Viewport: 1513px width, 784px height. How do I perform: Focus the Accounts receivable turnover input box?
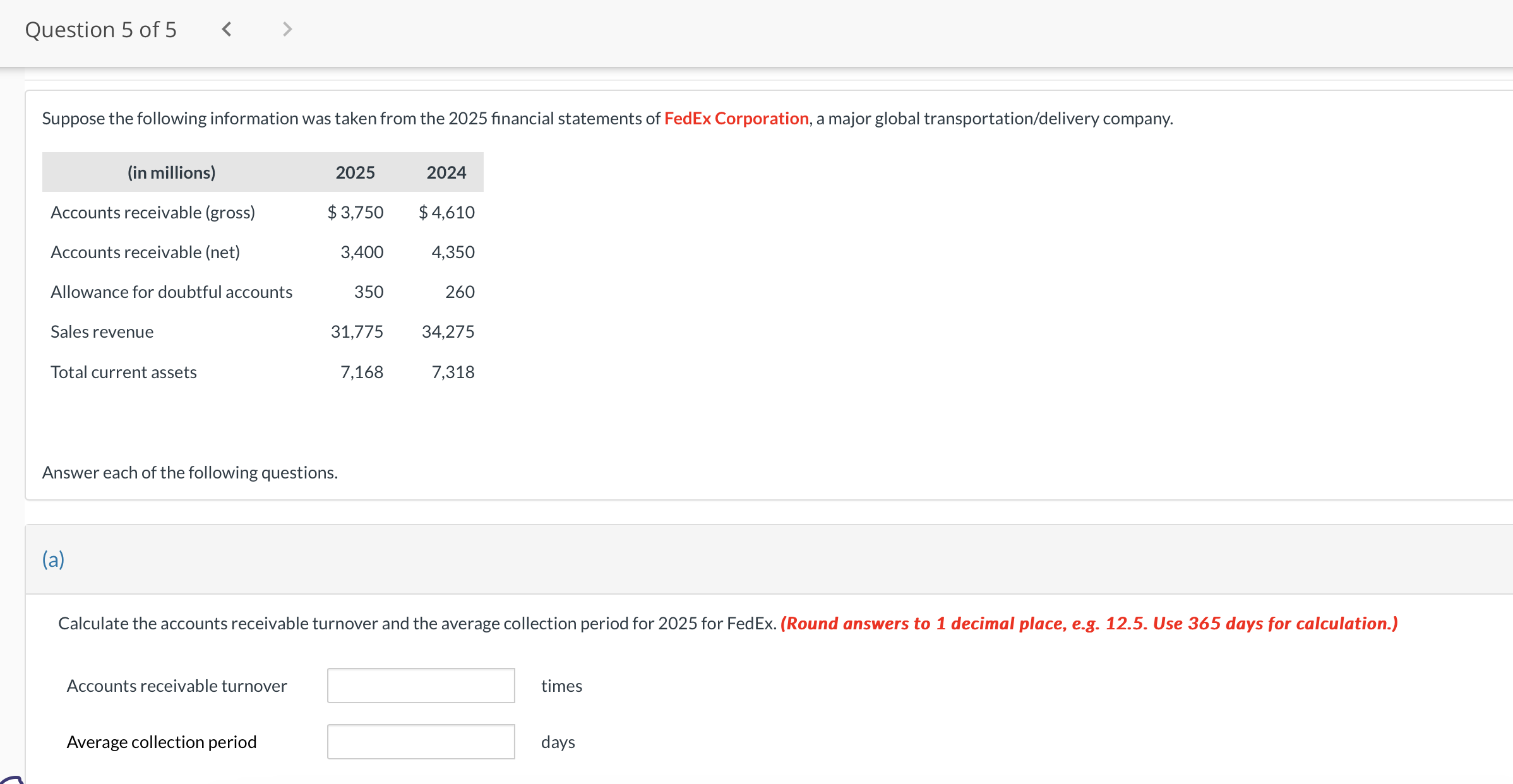(421, 686)
